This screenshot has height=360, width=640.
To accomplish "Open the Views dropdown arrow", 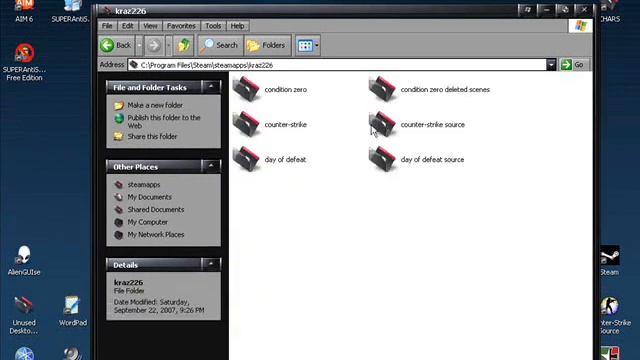I will [317, 46].
